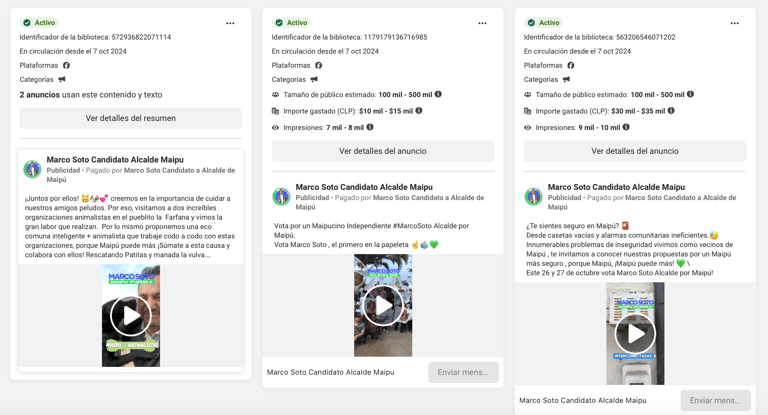Screen dimensions: 768x415
Task: Open the three-dot menu on ad 563206546071202
Action: click(x=735, y=23)
